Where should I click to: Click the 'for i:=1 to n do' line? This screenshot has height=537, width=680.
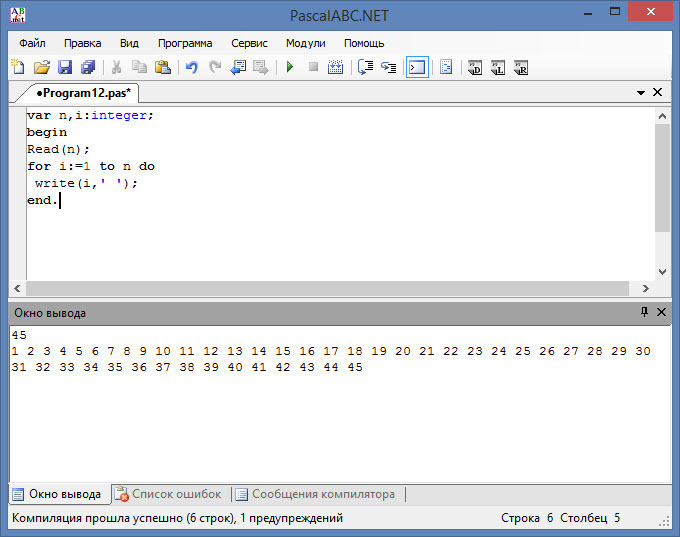[91, 166]
